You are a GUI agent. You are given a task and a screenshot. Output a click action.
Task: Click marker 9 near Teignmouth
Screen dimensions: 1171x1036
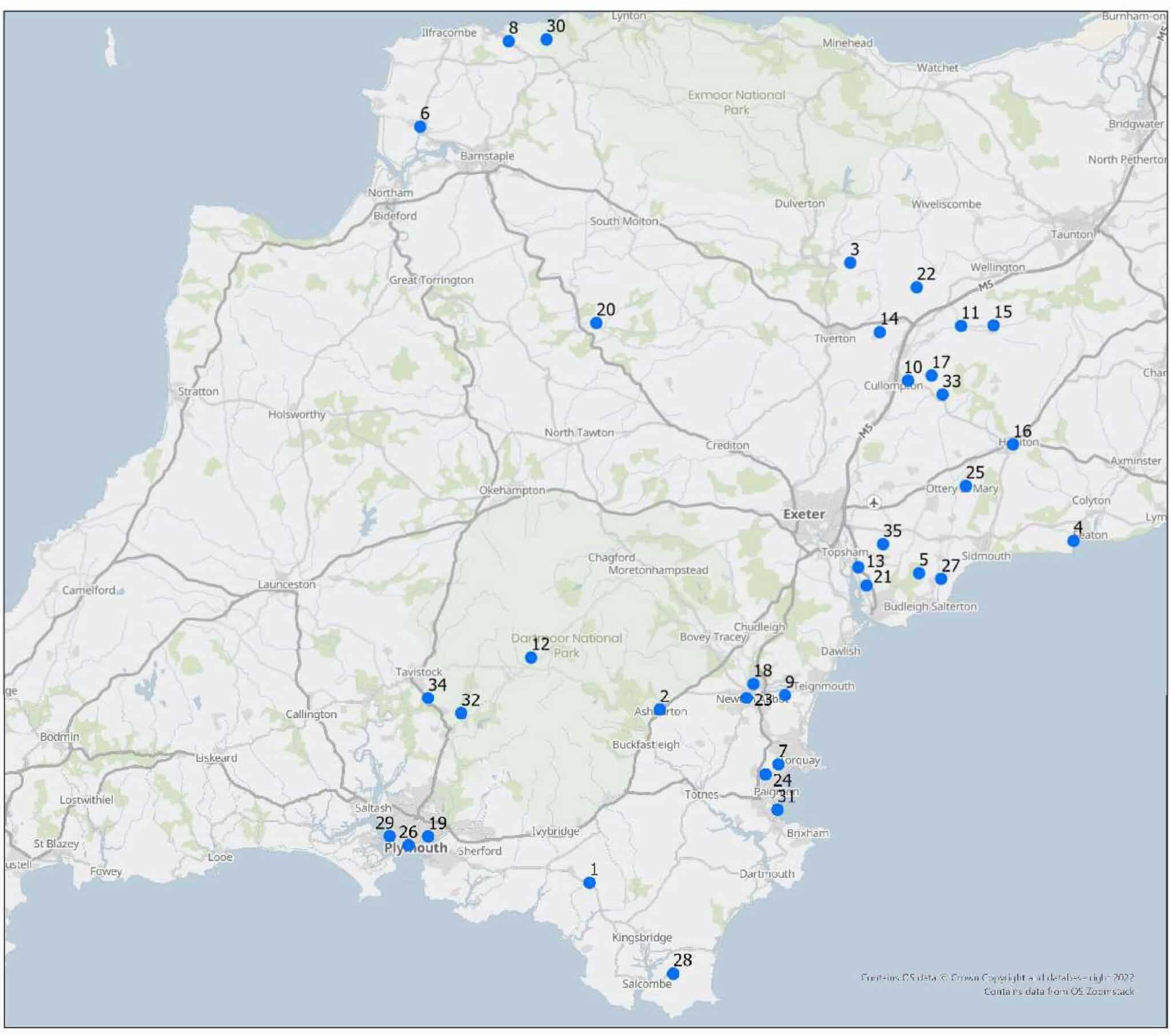click(786, 695)
